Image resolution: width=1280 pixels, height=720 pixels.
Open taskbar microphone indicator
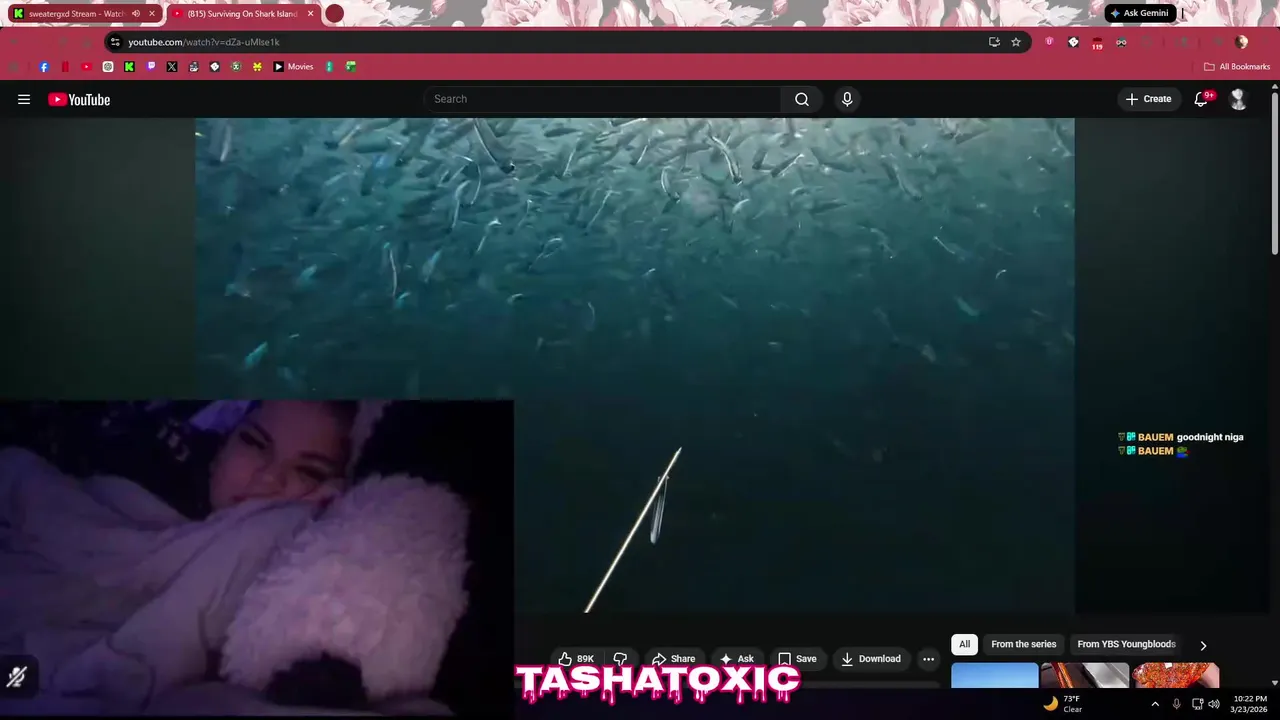1176,704
